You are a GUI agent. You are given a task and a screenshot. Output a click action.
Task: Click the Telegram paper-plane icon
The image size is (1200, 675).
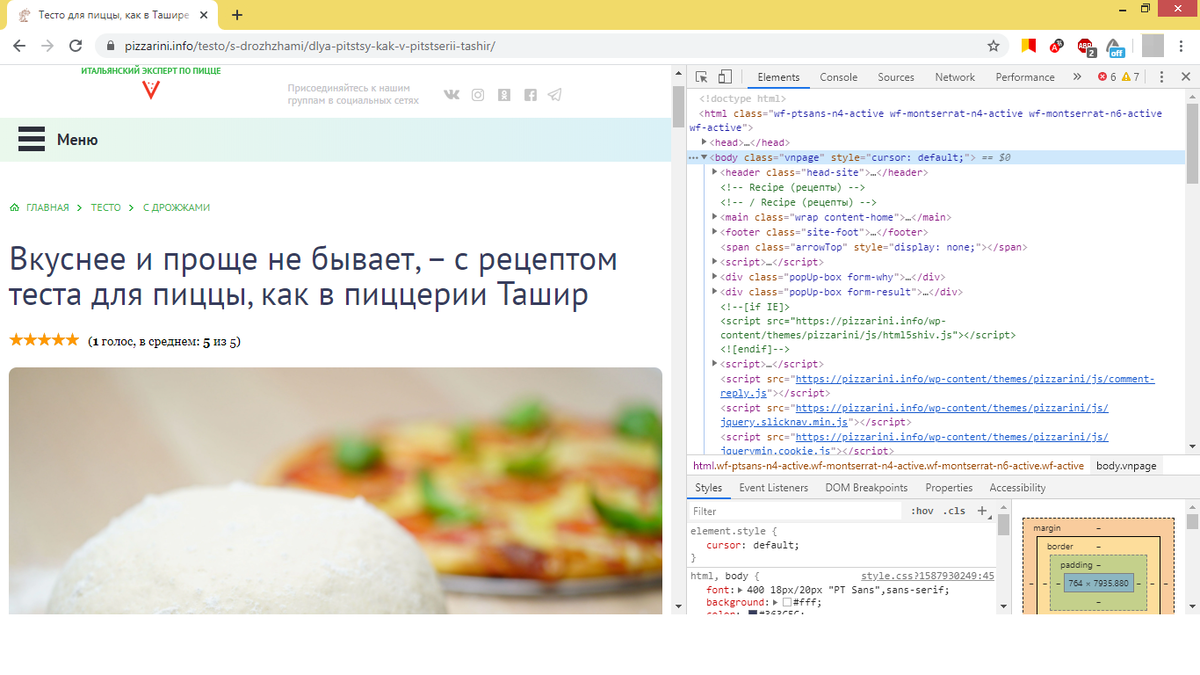point(555,95)
